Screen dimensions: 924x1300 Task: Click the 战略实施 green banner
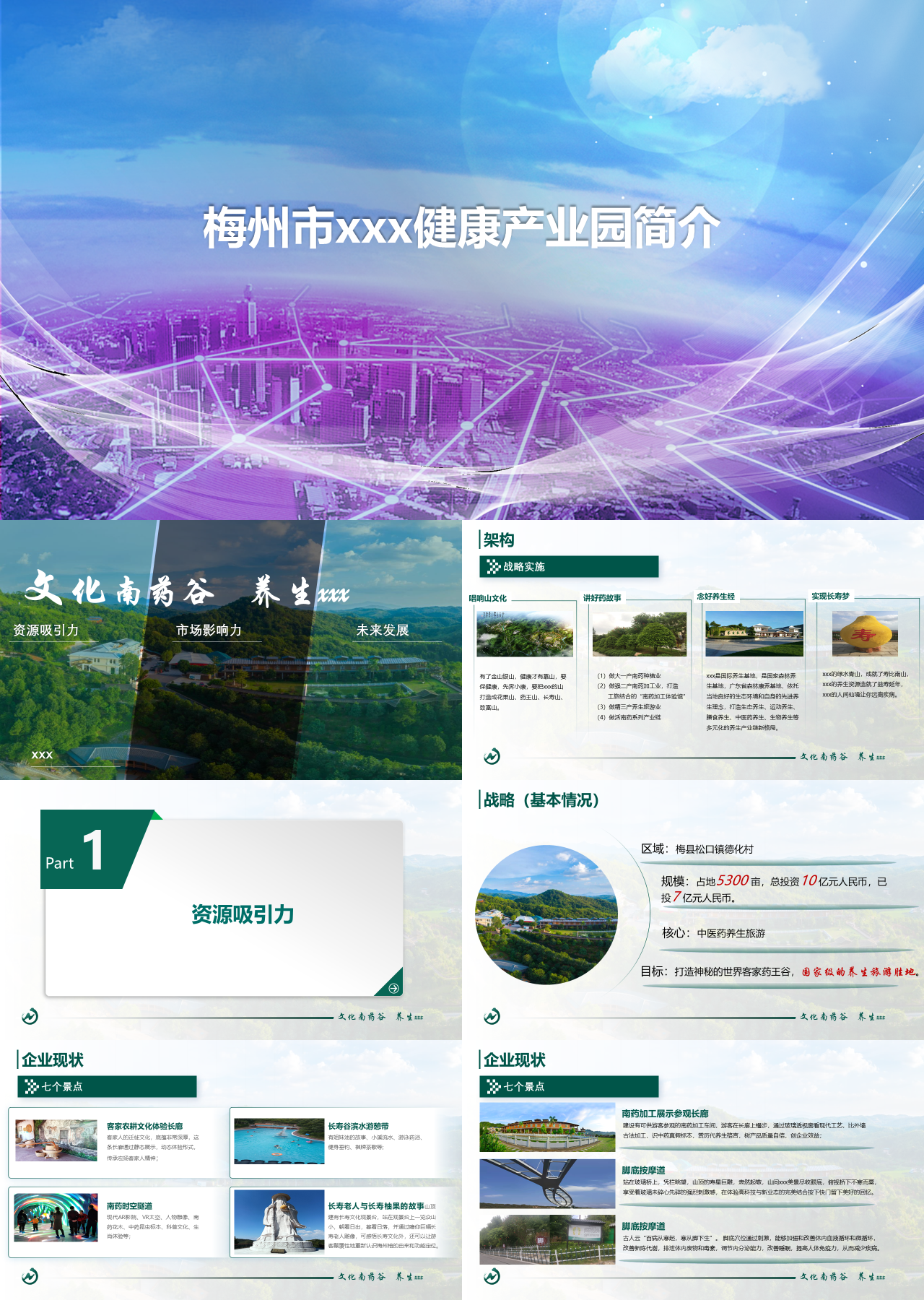click(x=569, y=567)
